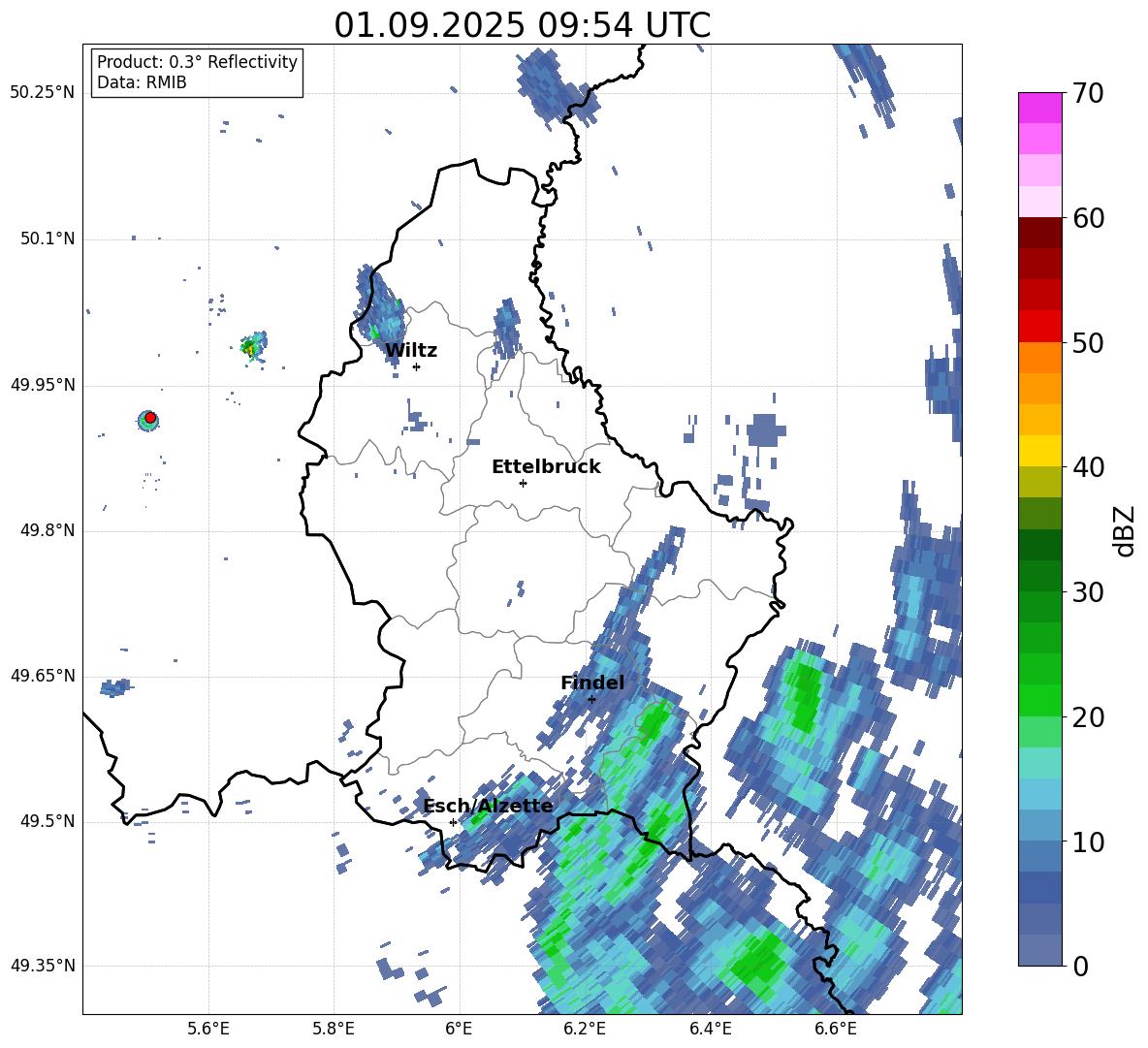Click the colorbar tick value 60
Image resolution: width=1148 pixels, height=1048 pixels.
[x=1089, y=218]
